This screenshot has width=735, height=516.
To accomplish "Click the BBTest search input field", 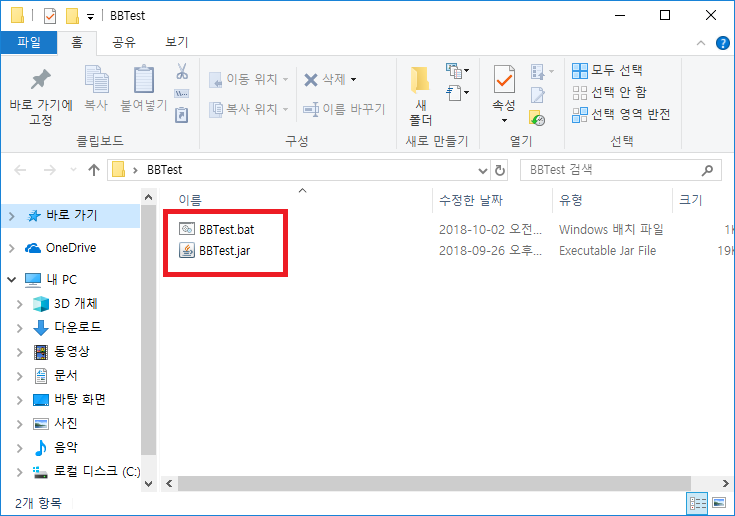I will (x=610, y=170).
